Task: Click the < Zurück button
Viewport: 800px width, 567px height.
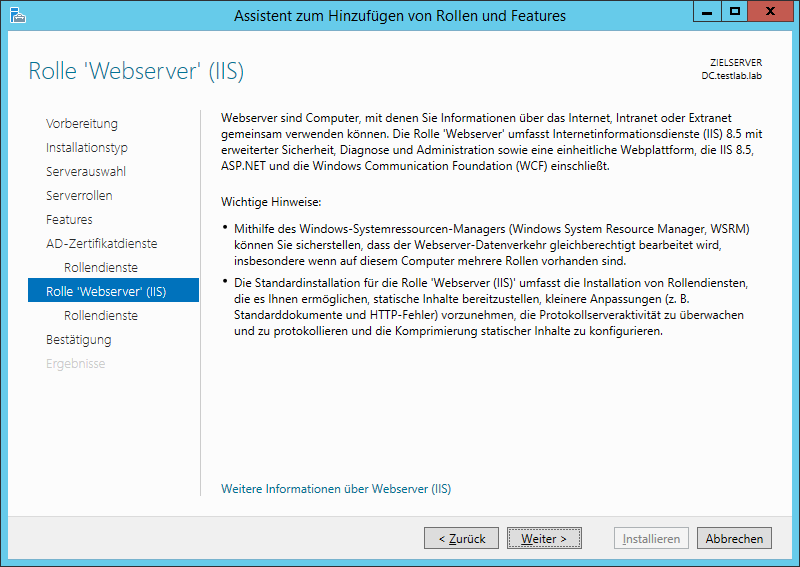Action: coord(461,538)
